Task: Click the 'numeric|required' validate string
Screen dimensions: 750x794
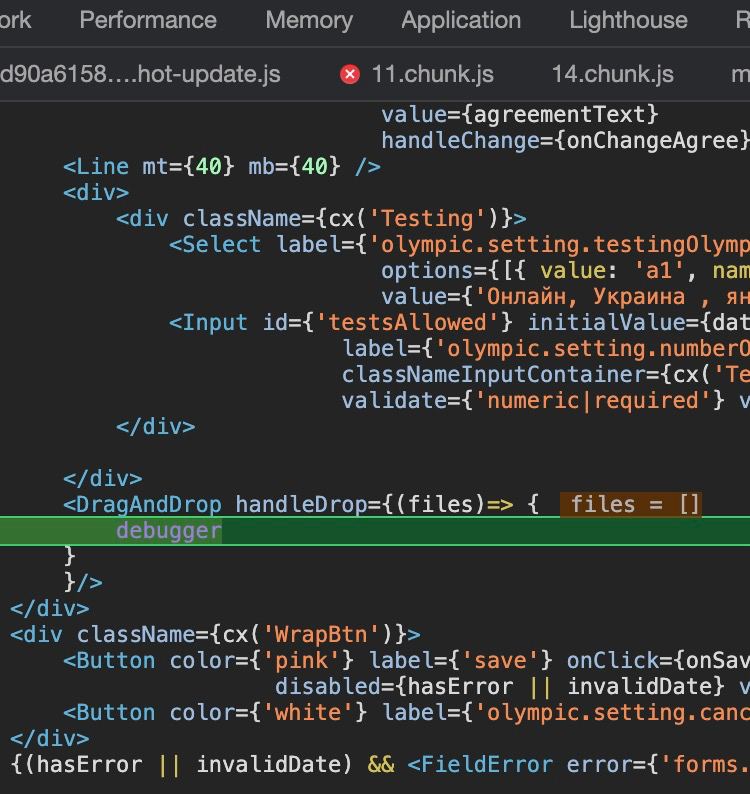Action: (593, 401)
